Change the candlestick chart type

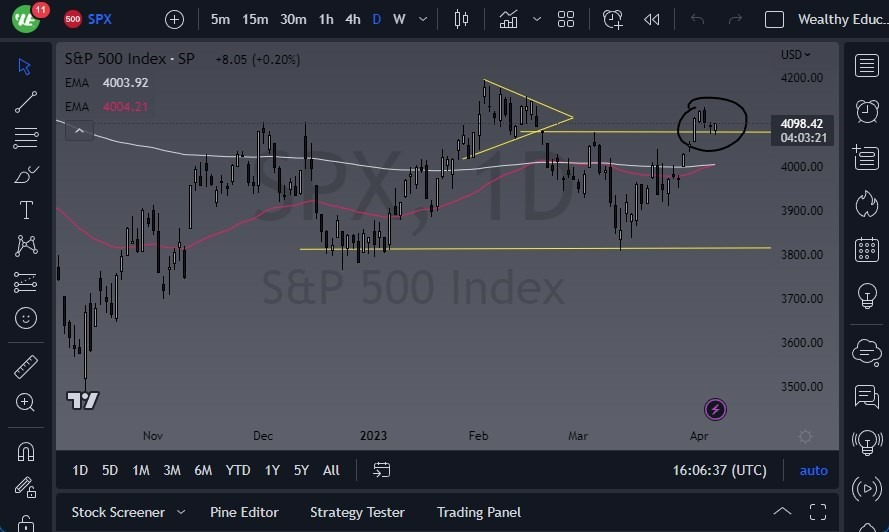(461, 20)
